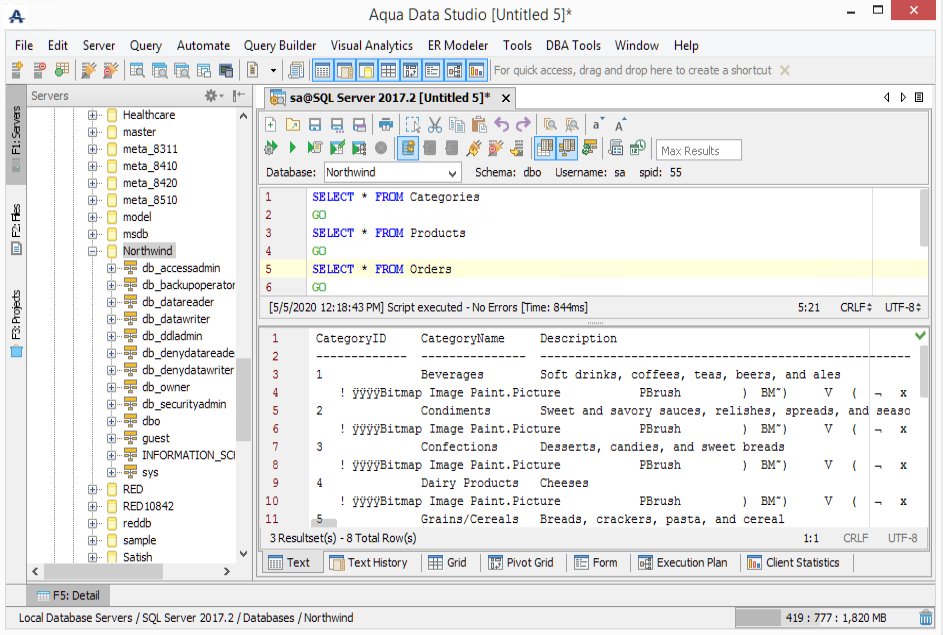Image resolution: width=943 pixels, height=635 pixels.
Task: Click the Print icon in editor toolbar
Action: click(x=386, y=125)
